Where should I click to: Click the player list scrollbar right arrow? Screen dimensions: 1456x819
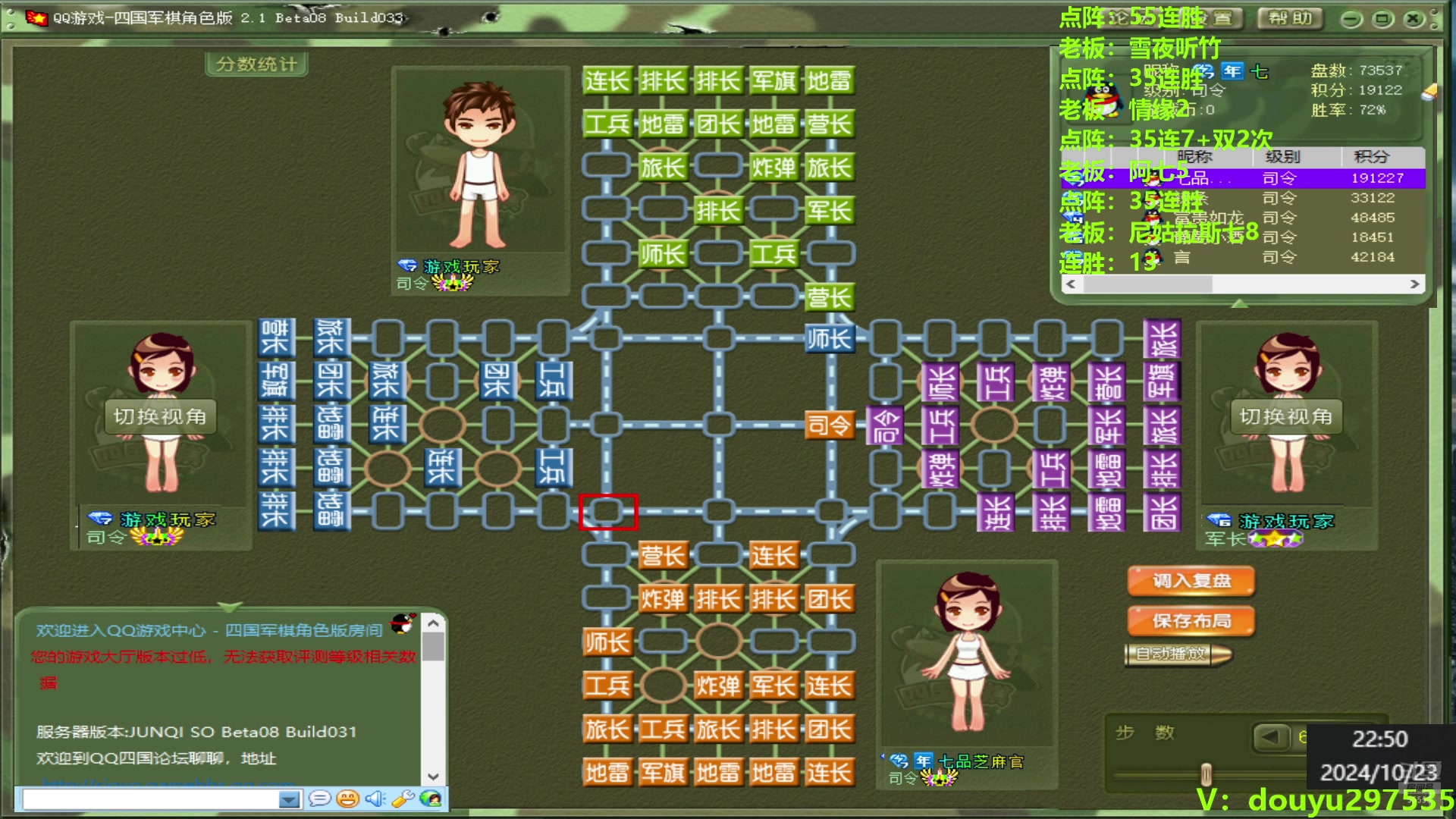(1414, 284)
